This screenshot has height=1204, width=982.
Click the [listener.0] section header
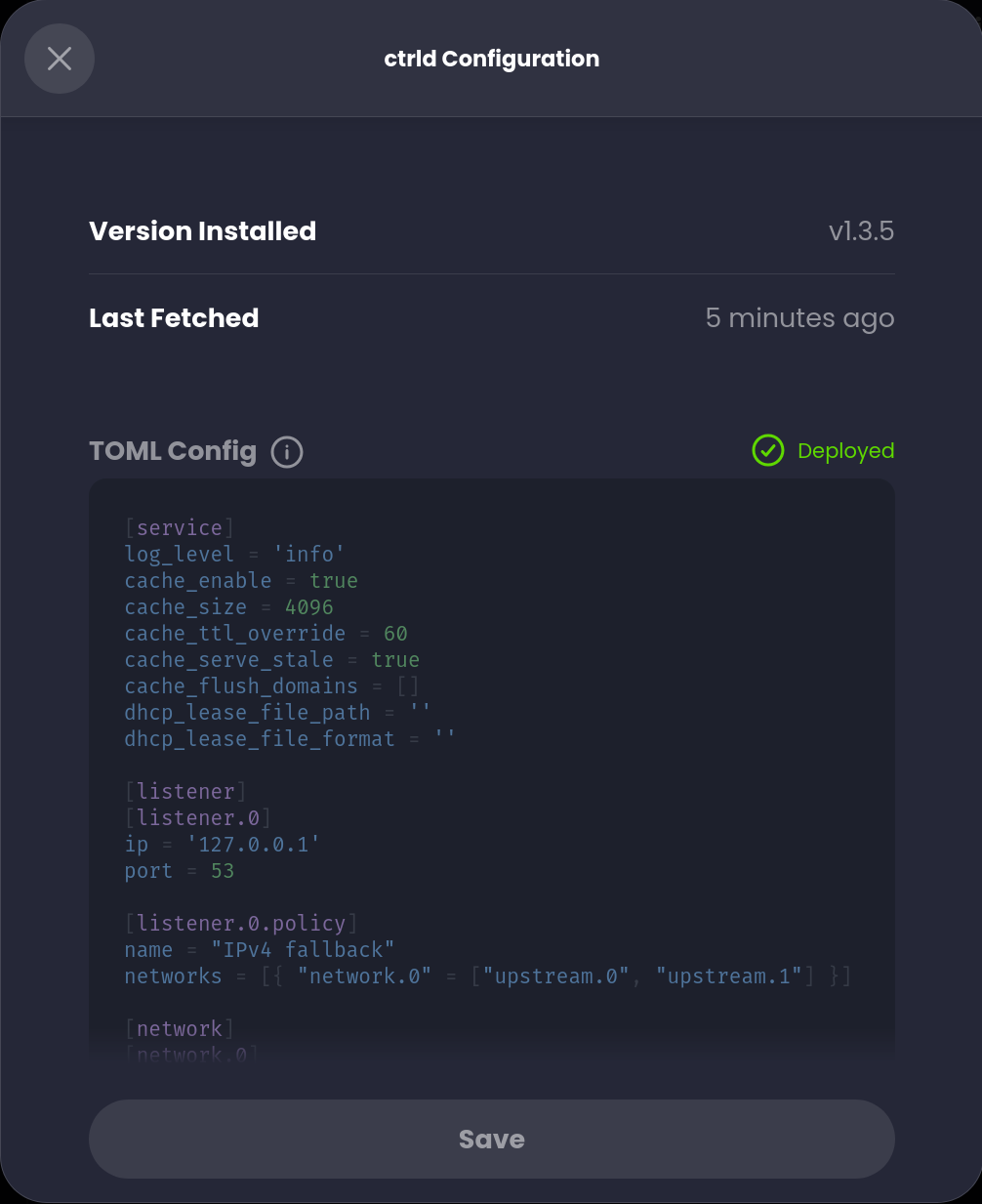(198, 818)
